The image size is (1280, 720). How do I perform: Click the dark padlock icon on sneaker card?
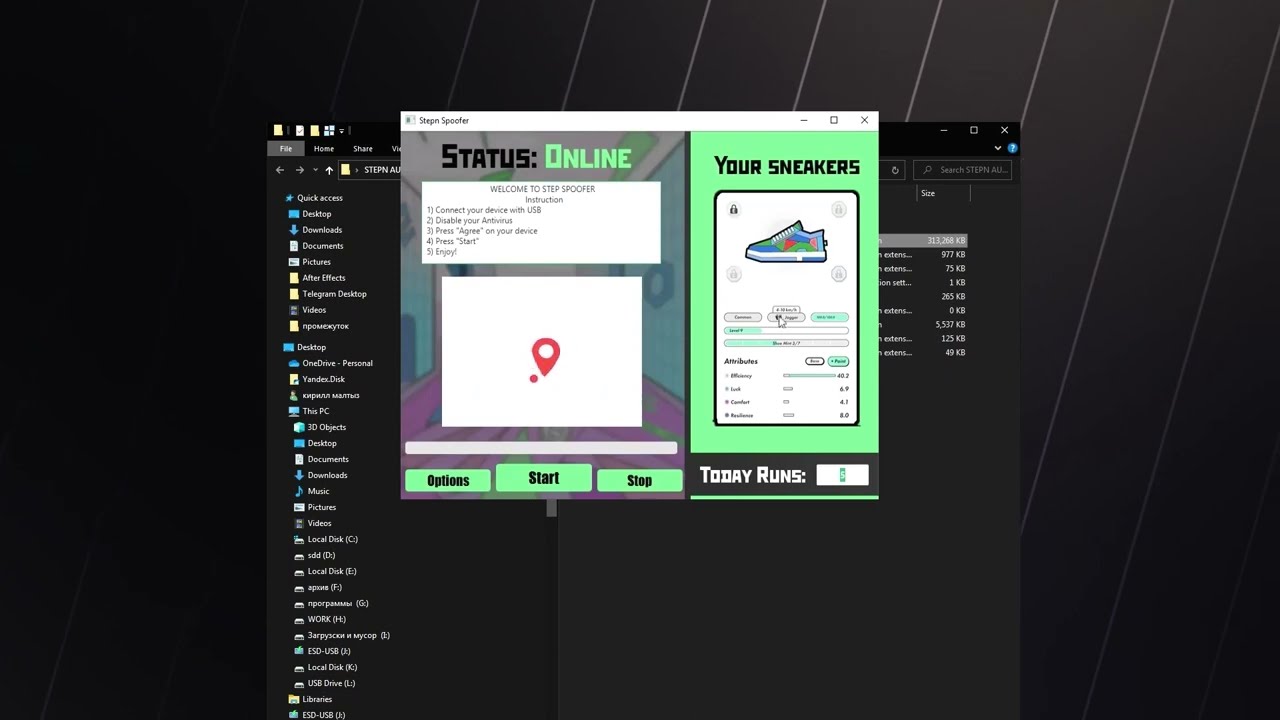pos(734,209)
